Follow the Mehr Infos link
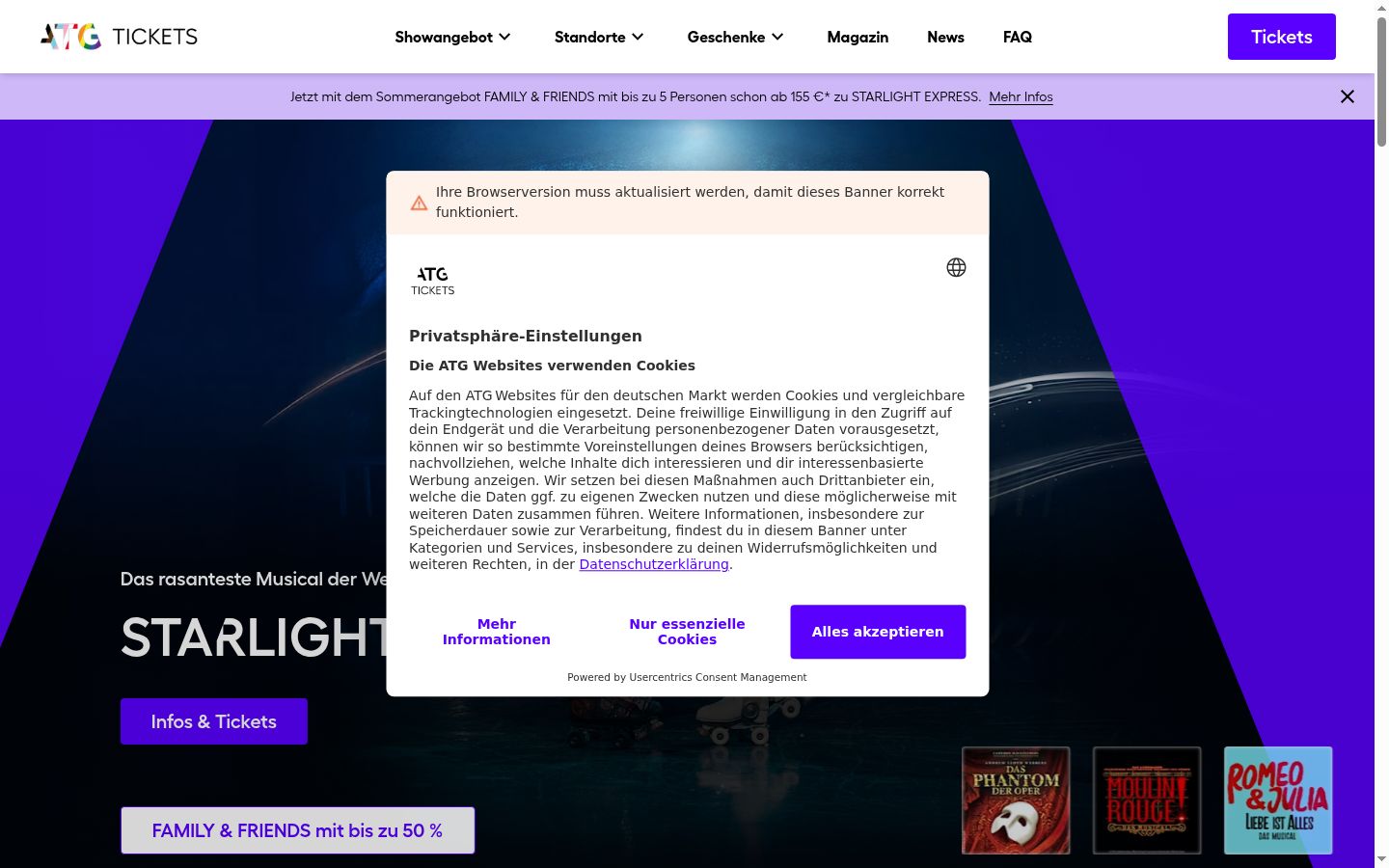The image size is (1389, 868). (1021, 96)
